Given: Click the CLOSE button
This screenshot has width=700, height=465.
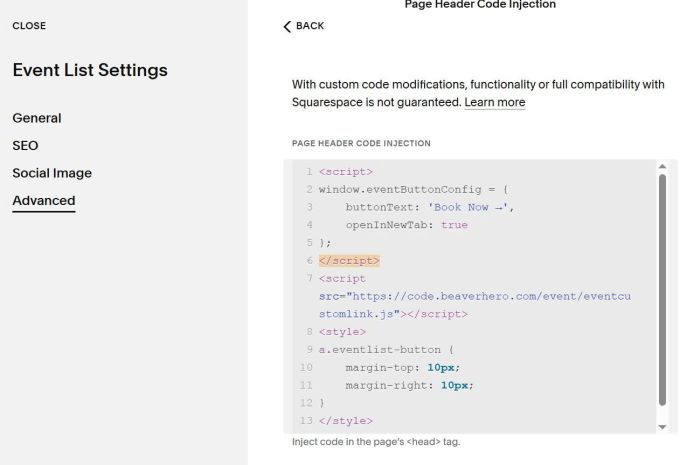Looking at the screenshot, I should coord(29,26).
